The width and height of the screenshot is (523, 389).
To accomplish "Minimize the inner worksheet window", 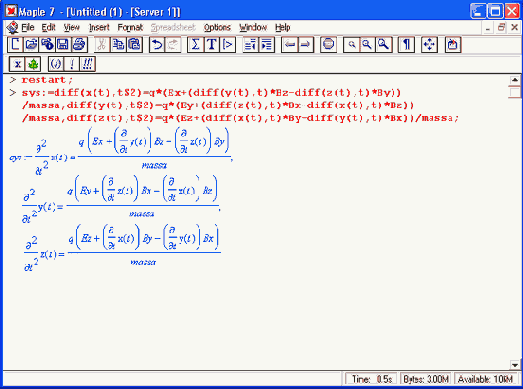I will pyautogui.click(x=488, y=28).
